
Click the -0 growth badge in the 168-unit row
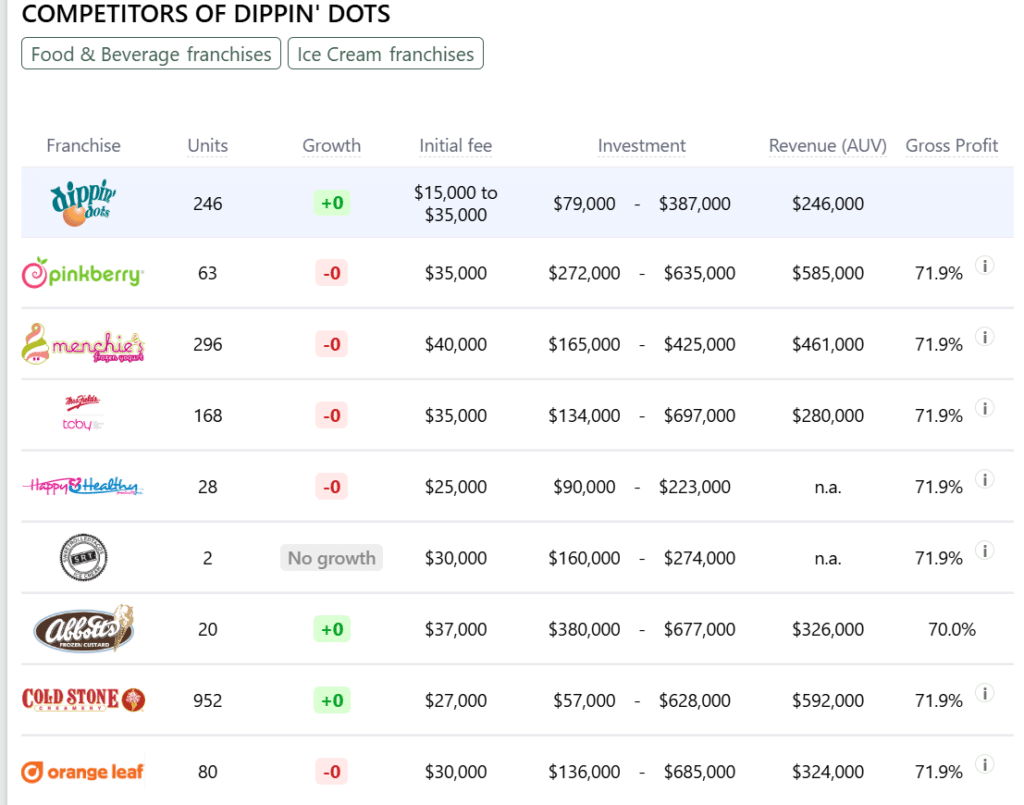(x=332, y=415)
